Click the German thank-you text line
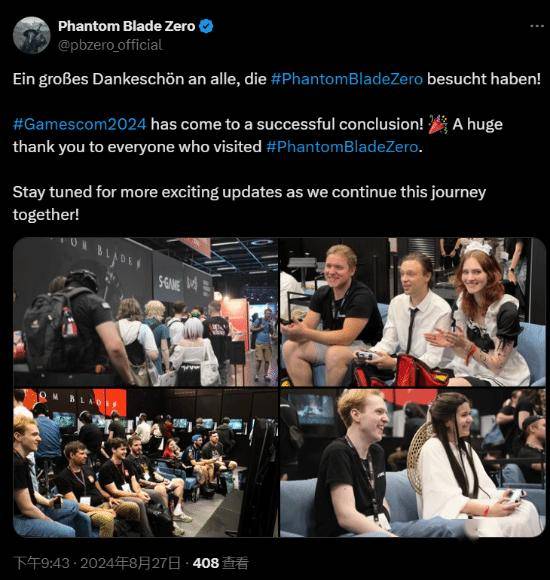Image resolution: width=550 pixels, height=580 pixels. coord(277,79)
